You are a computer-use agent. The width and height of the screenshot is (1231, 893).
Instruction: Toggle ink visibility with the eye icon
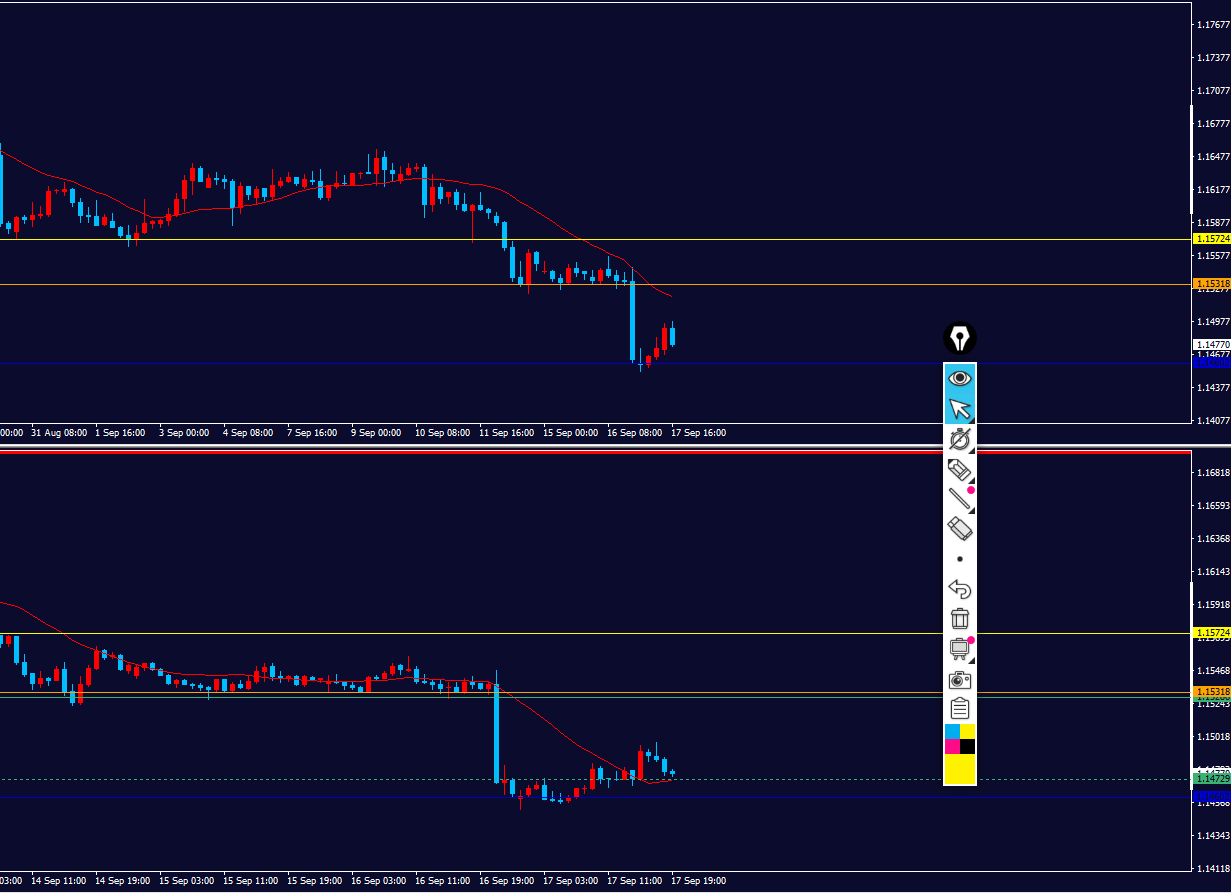tap(960, 378)
